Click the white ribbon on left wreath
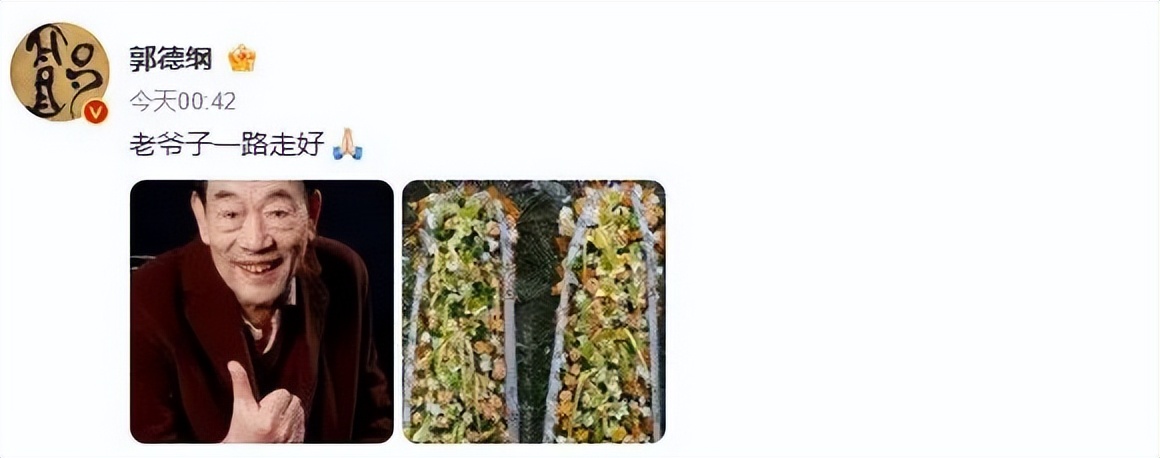Screen dimensions: 1160x458 coord(509,326)
